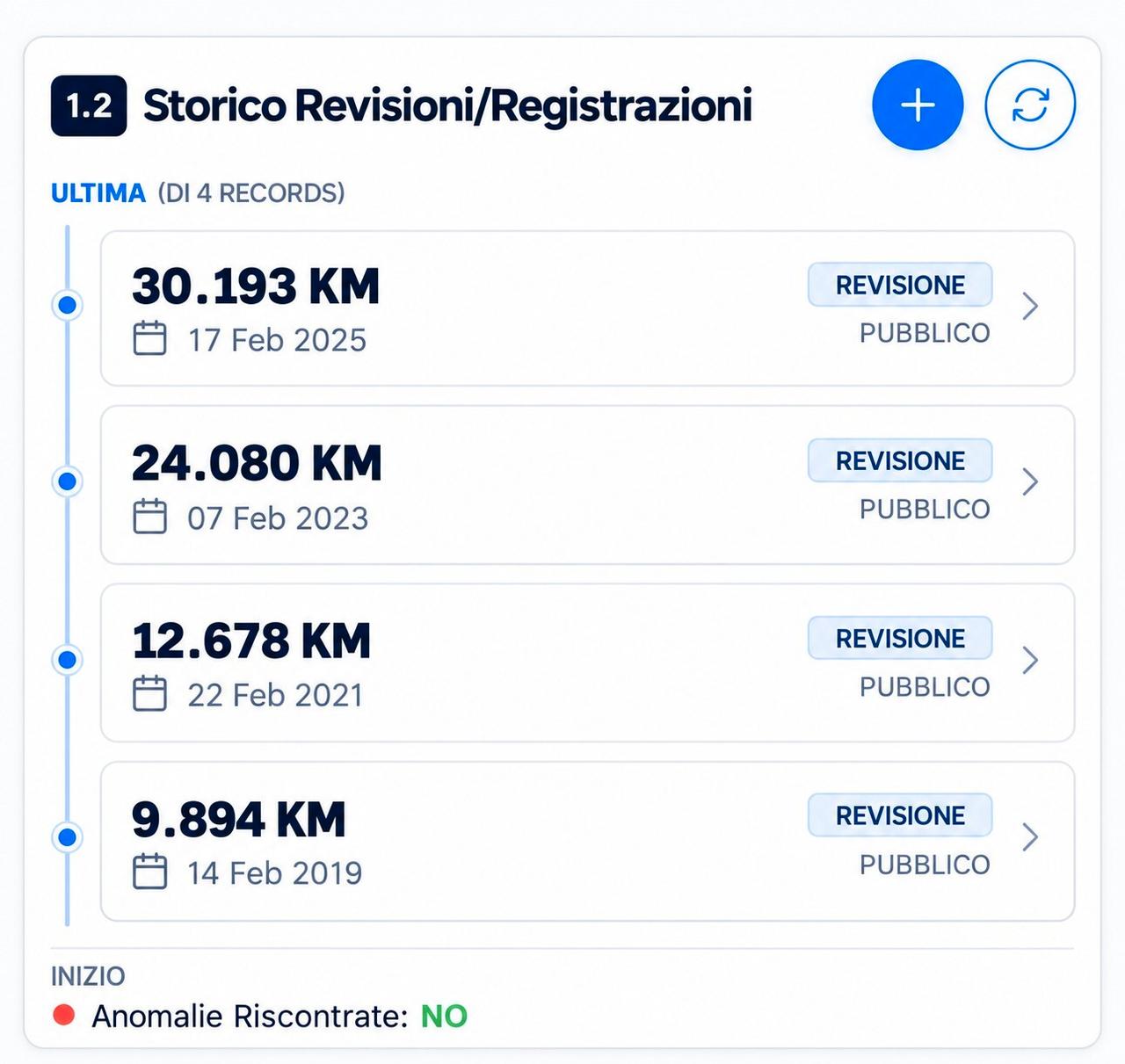Click the red anomalies status dot
The image size is (1125, 1064).
click(63, 1016)
